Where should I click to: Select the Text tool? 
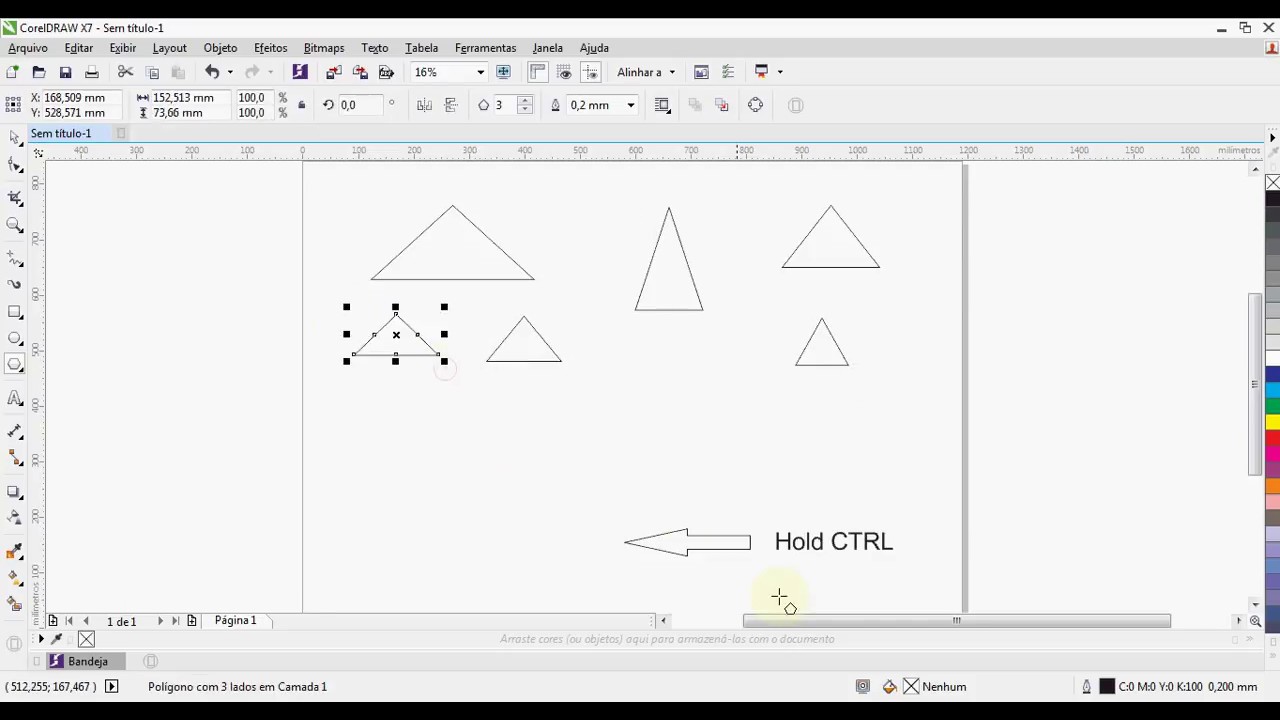tap(15, 399)
